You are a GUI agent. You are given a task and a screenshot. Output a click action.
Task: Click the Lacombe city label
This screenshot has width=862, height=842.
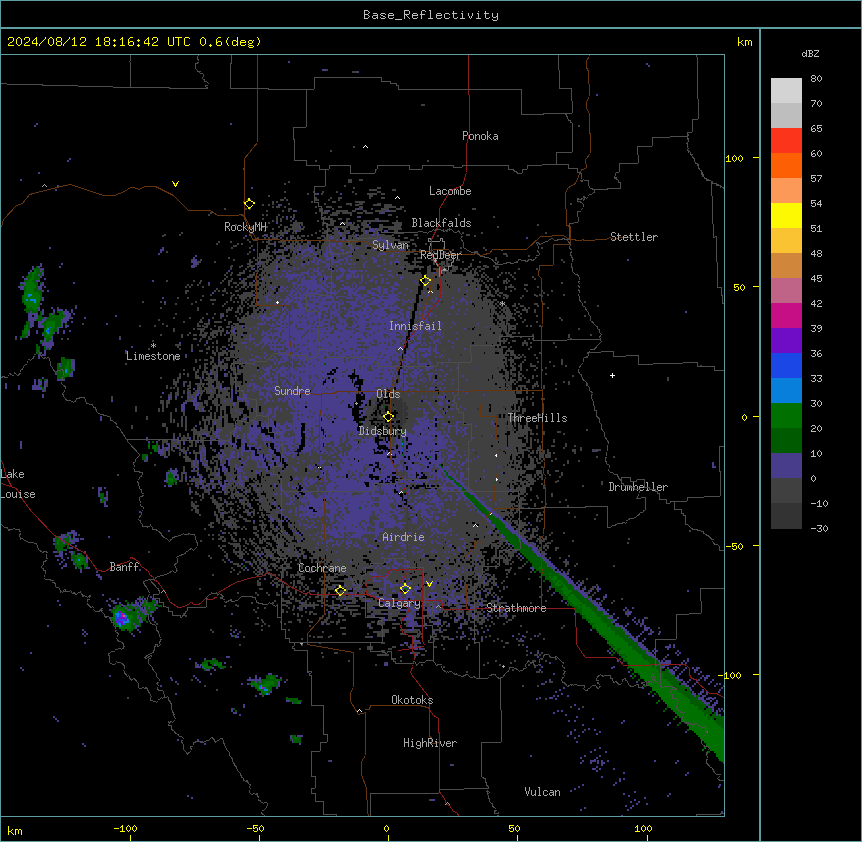pos(450,191)
